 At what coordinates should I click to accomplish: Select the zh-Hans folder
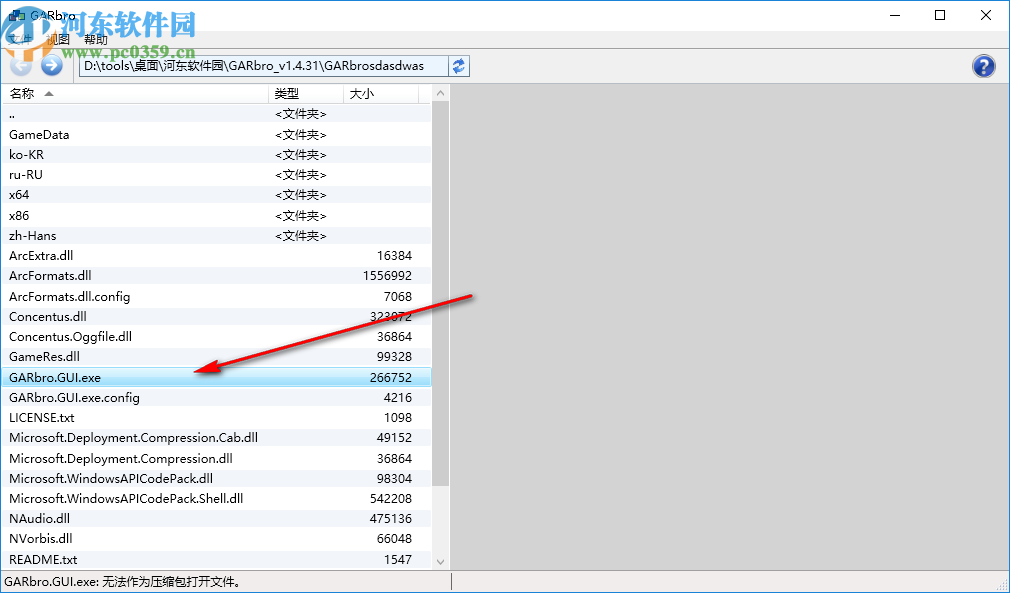click(216, 235)
